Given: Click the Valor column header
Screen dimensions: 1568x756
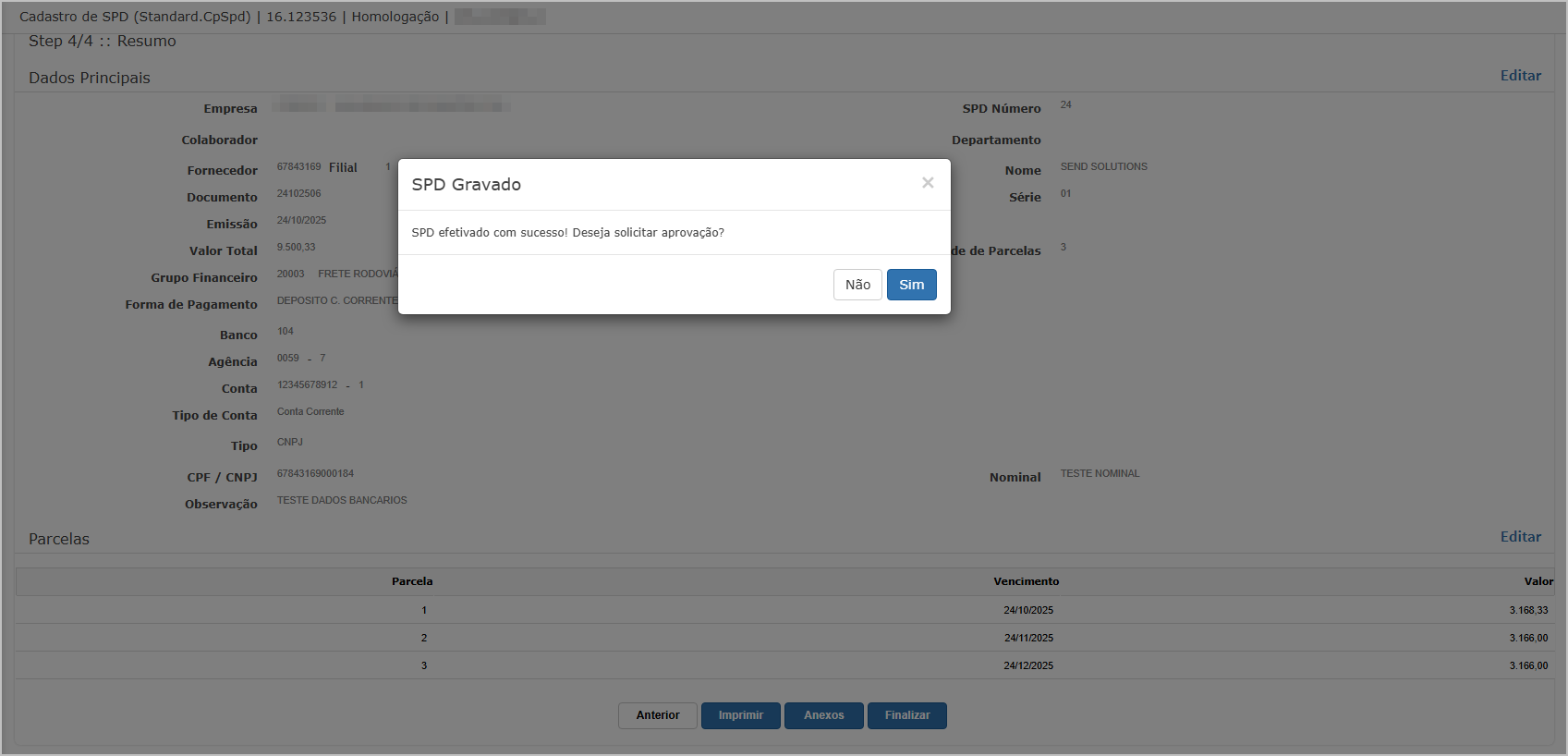Looking at the screenshot, I should coord(1538,581).
